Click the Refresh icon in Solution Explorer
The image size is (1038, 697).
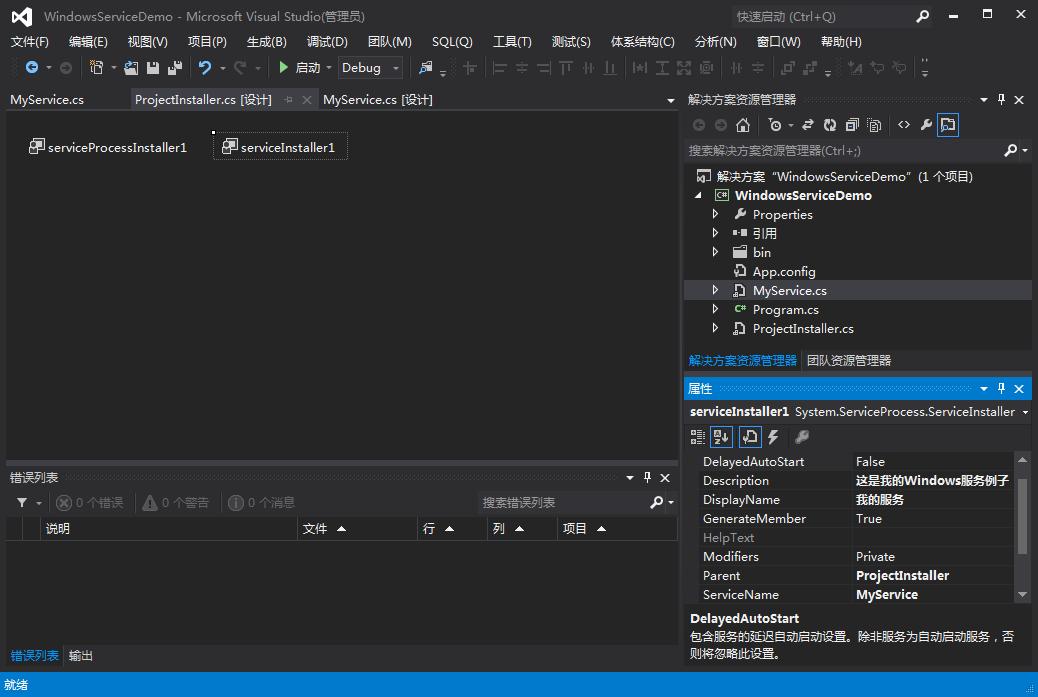coord(830,125)
